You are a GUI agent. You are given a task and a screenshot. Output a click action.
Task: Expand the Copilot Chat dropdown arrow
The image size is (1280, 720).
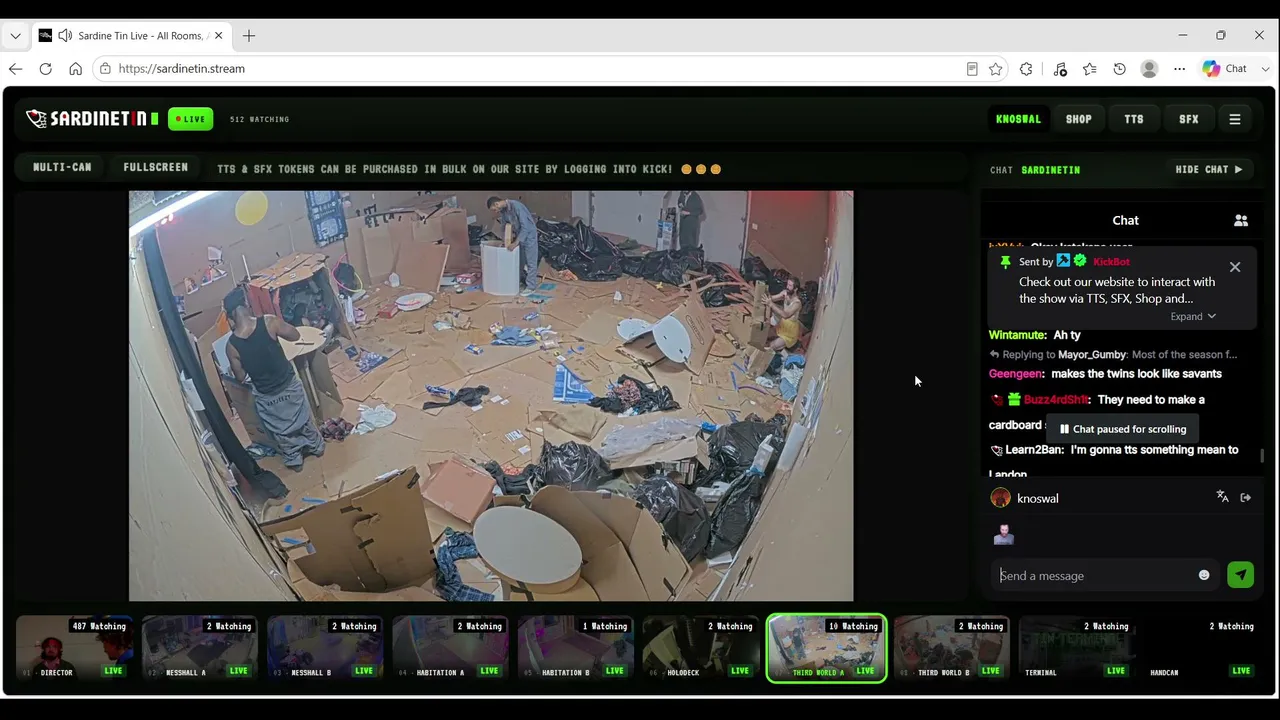tap(1265, 69)
